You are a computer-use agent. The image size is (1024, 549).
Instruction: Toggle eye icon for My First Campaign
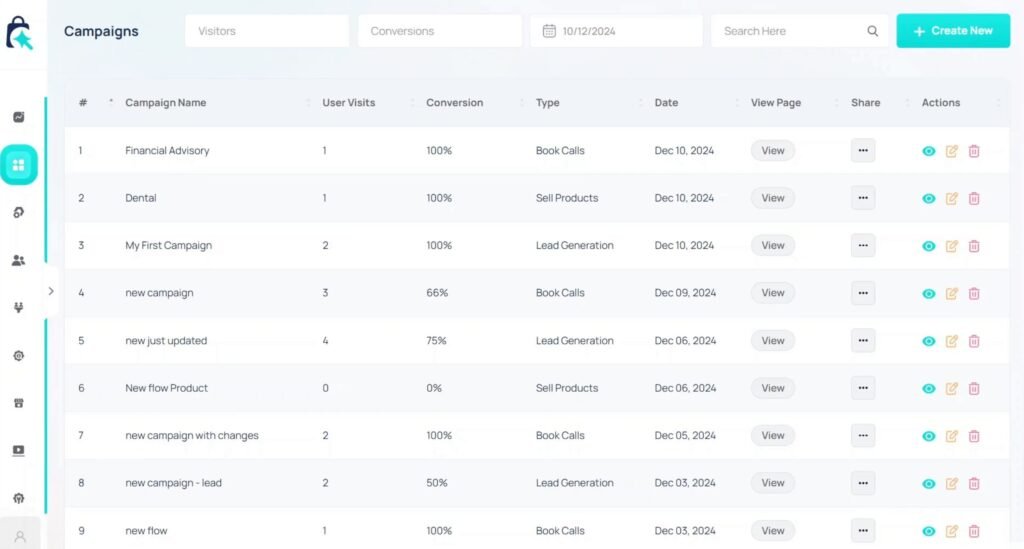929,246
